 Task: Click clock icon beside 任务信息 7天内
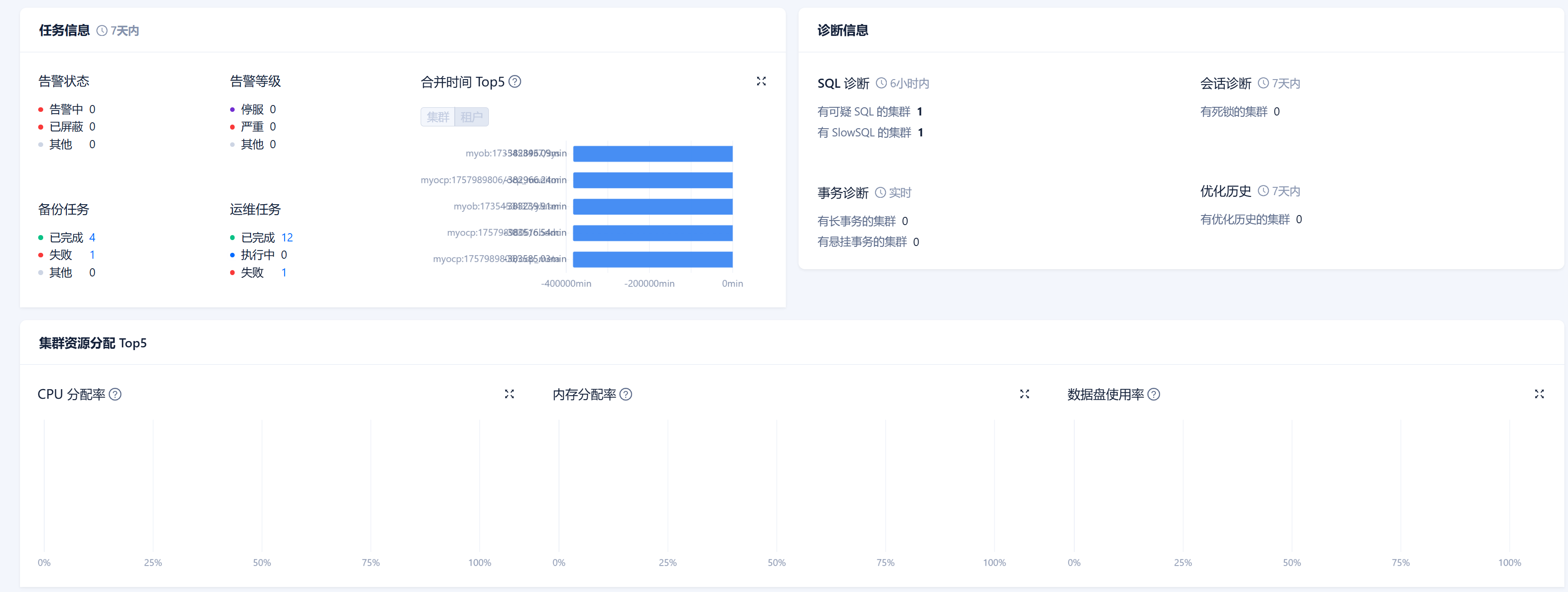coord(102,30)
